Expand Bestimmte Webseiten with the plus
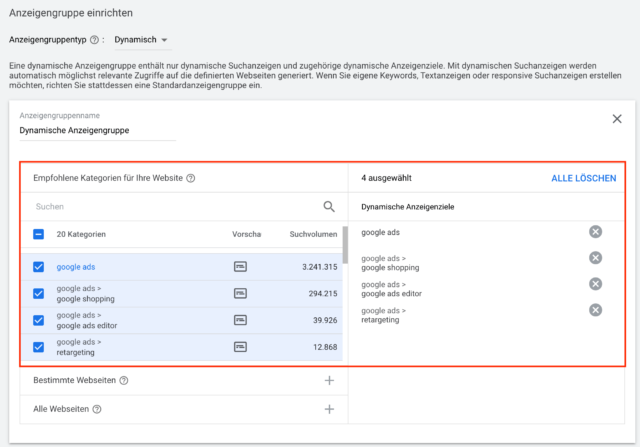The height and width of the screenshot is (447, 640). (x=329, y=380)
